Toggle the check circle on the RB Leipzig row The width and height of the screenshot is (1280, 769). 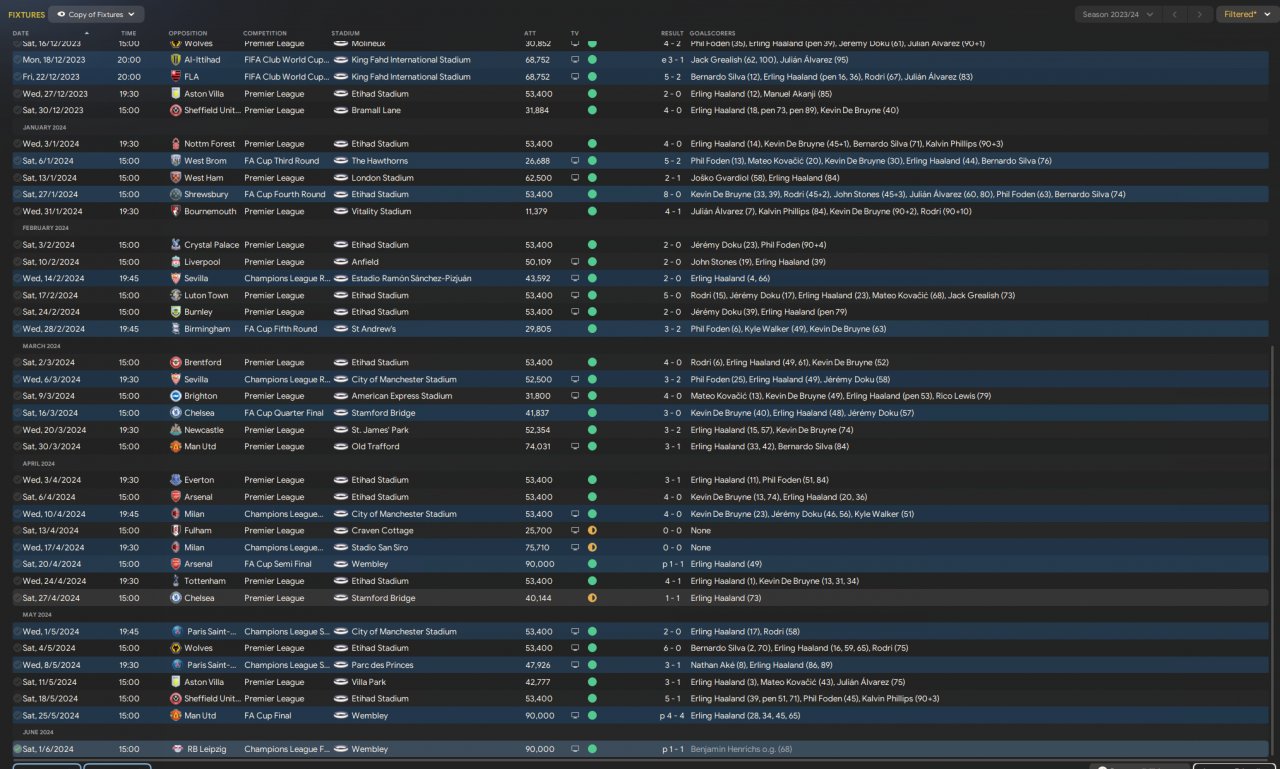coord(17,749)
